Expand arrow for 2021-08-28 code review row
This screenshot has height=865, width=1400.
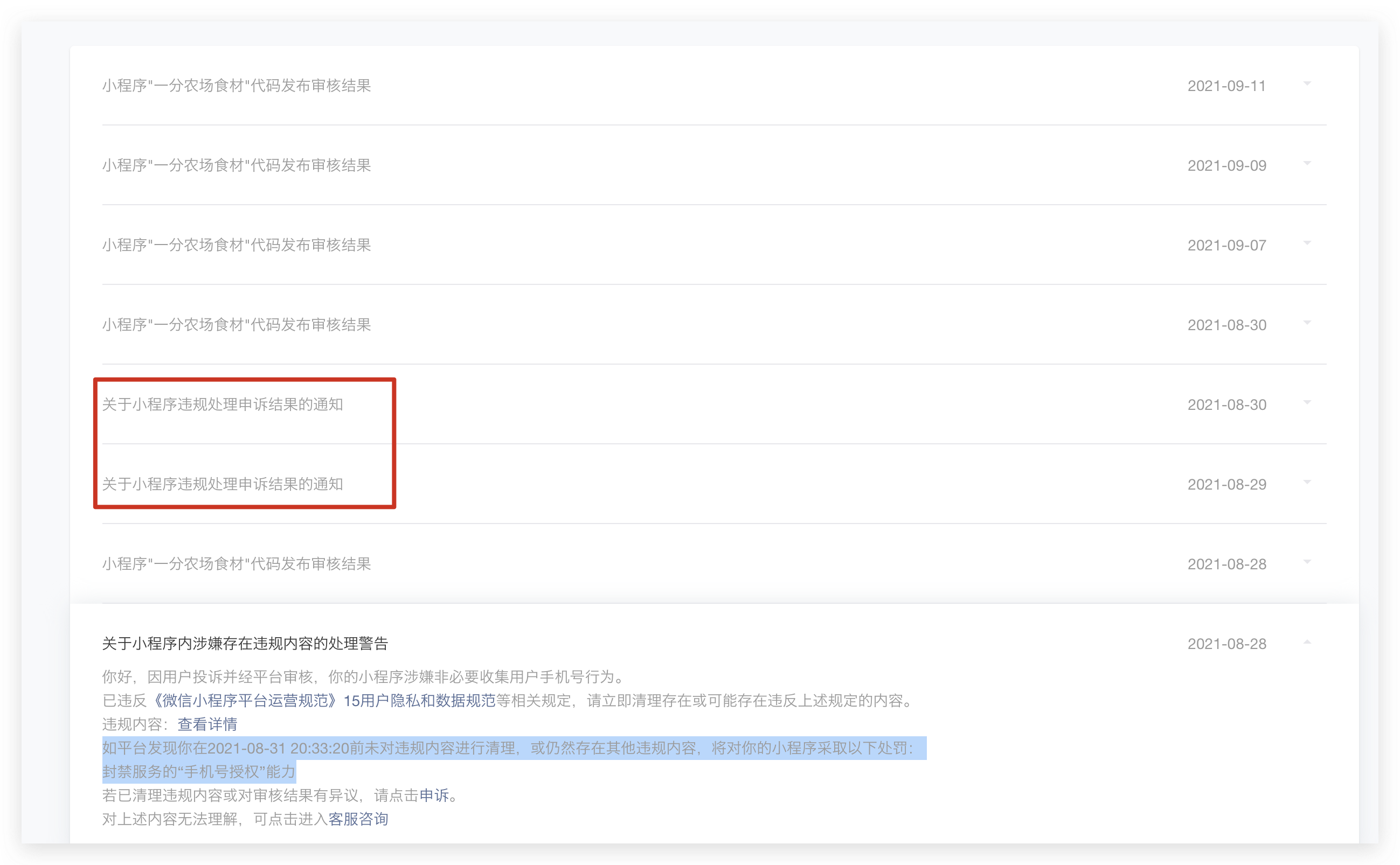point(1307,562)
